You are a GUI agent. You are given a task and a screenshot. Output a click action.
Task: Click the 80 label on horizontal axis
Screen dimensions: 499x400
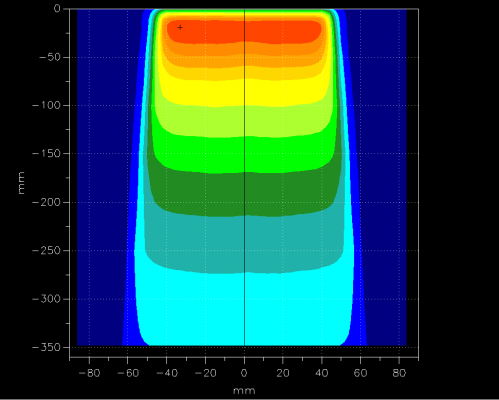click(399, 373)
